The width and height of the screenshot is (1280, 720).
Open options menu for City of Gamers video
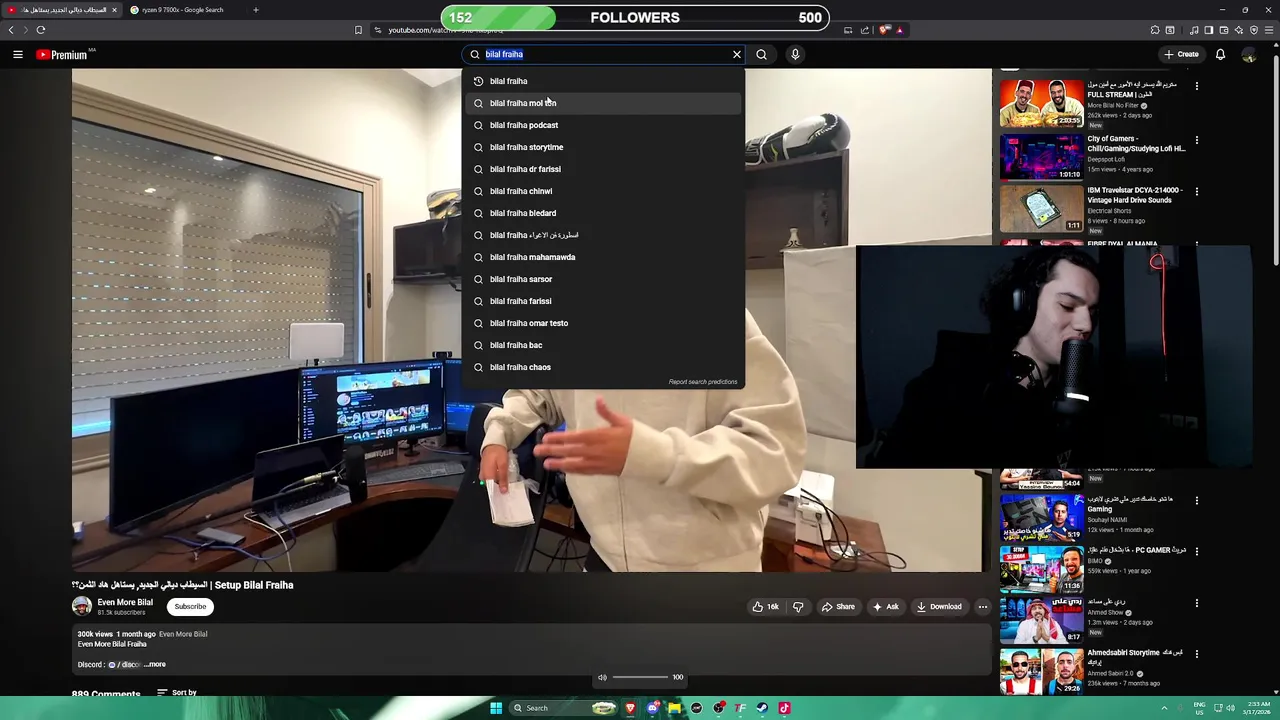pos(1196,141)
